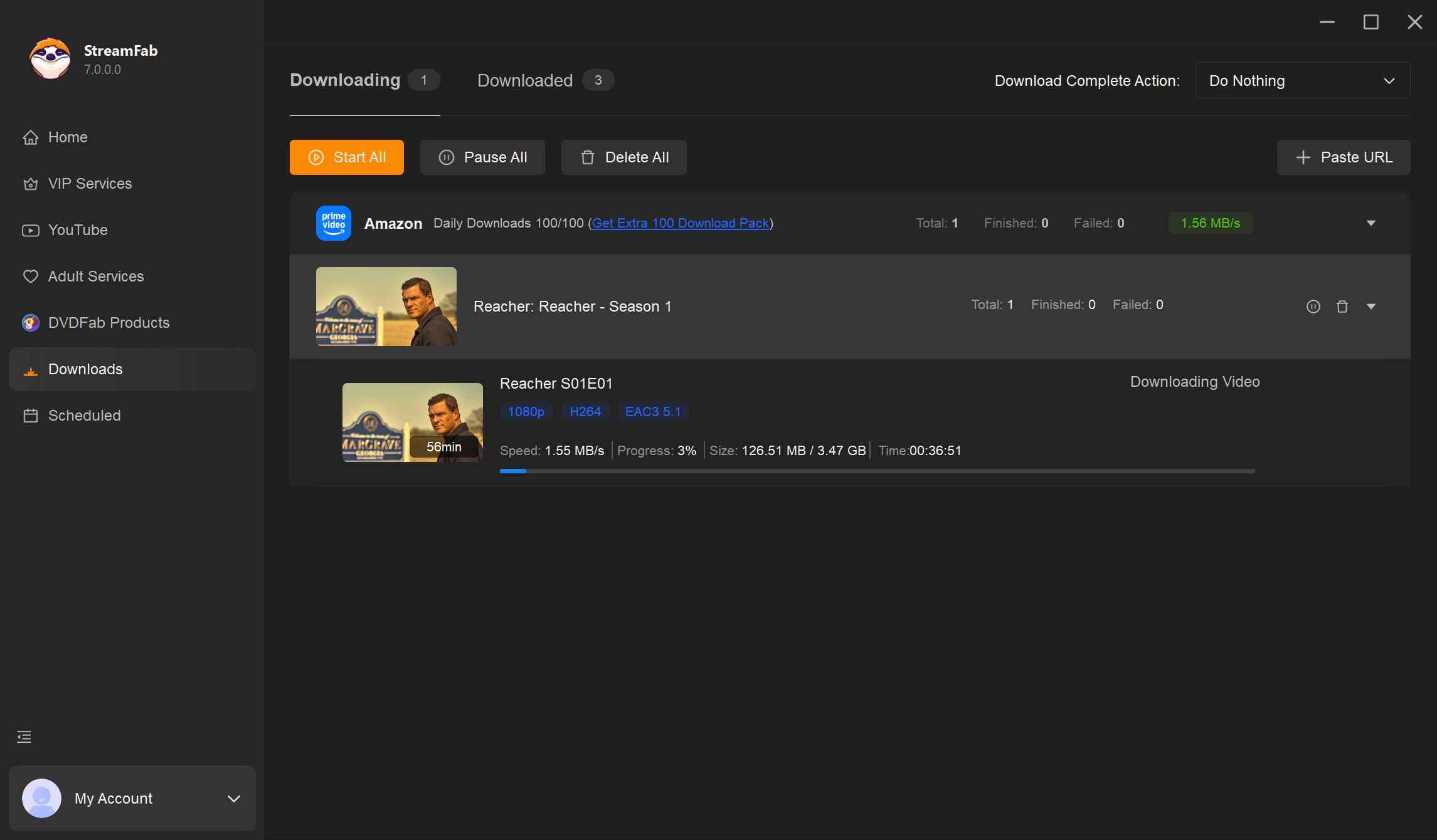Open the Get Extra 100 Download Pack link

pyautogui.click(x=680, y=223)
